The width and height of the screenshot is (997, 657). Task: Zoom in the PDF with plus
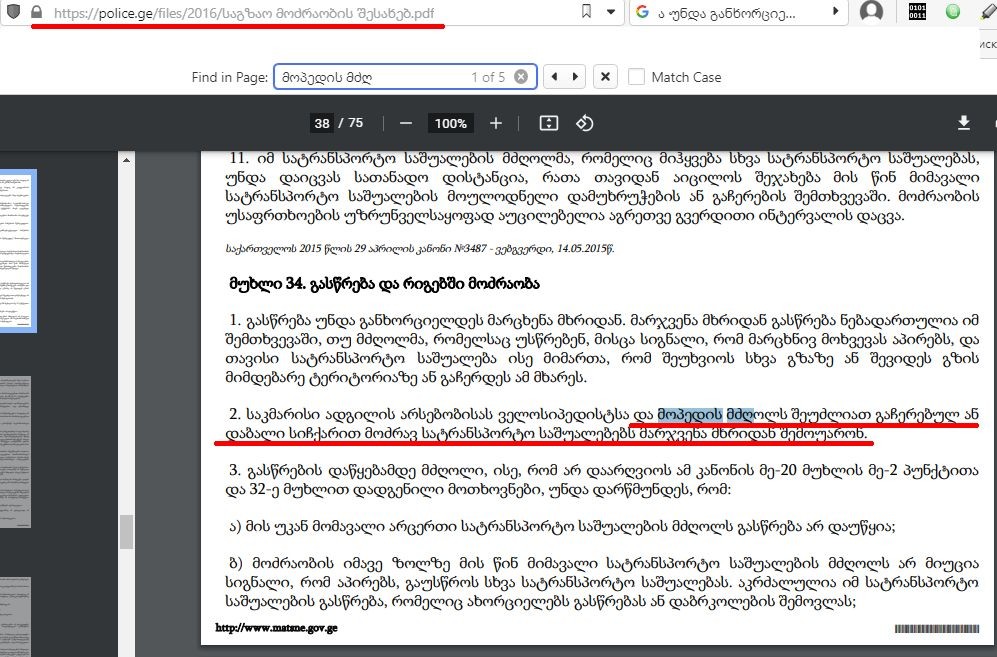(x=496, y=123)
